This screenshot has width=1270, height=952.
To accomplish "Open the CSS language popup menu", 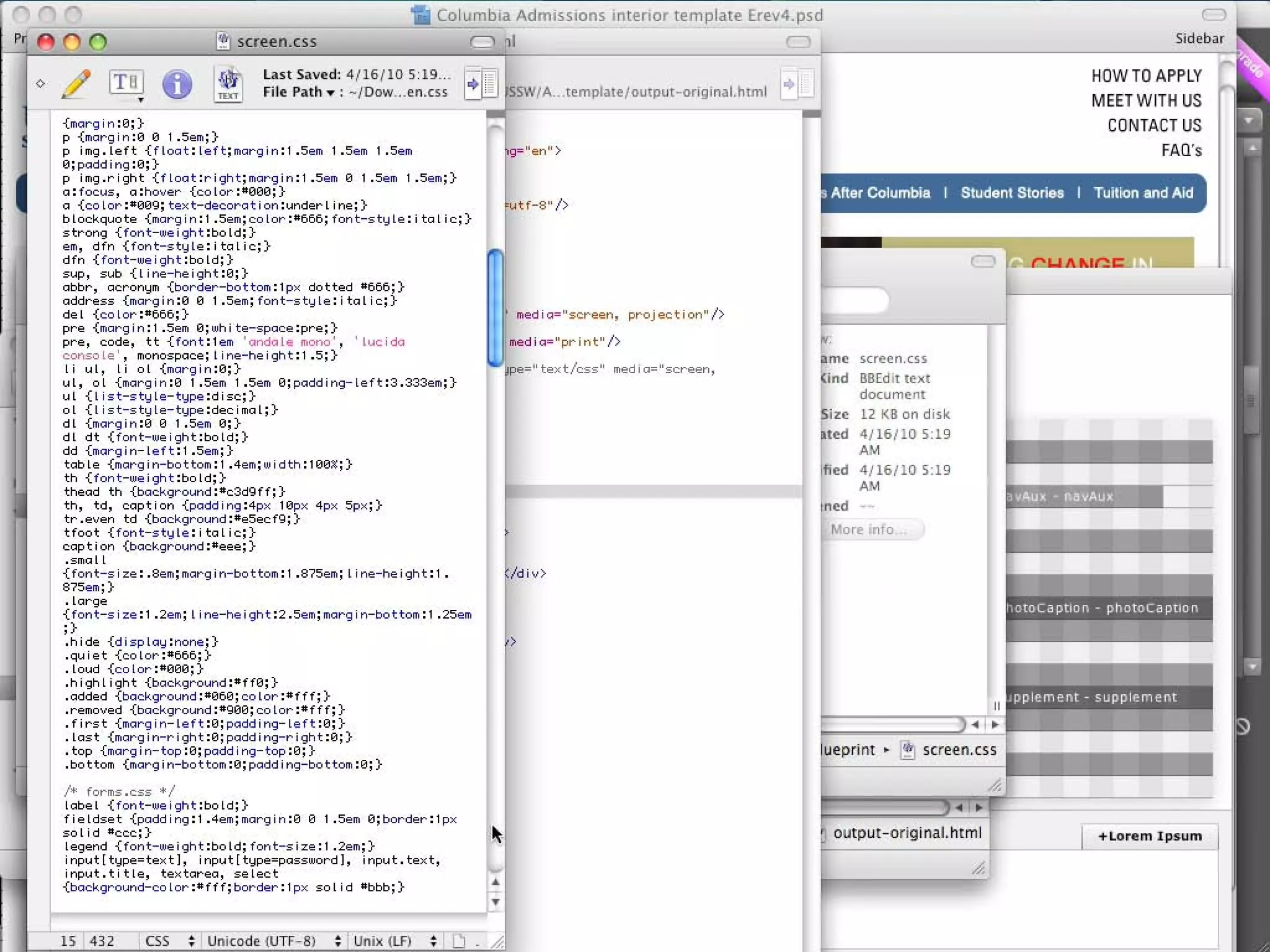I will (169, 941).
